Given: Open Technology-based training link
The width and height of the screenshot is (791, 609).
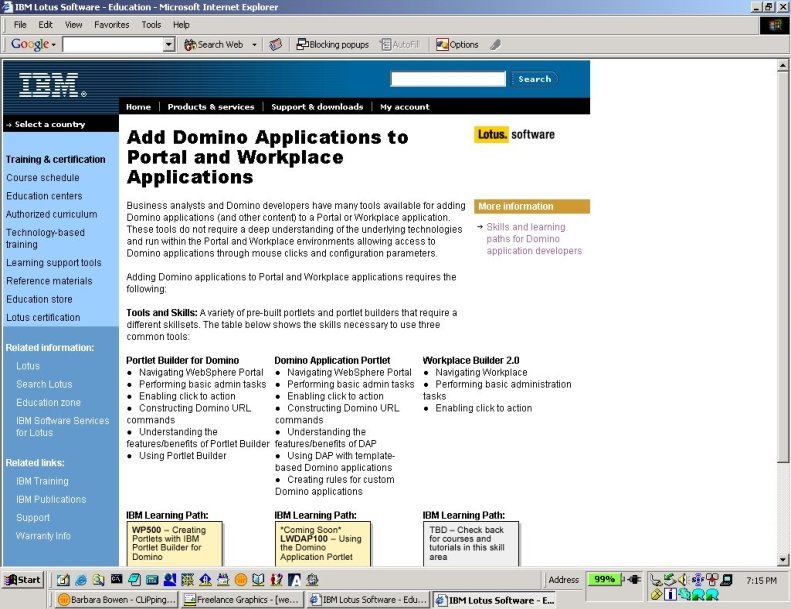Looking at the screenshot, I should [x=45, y=238].
